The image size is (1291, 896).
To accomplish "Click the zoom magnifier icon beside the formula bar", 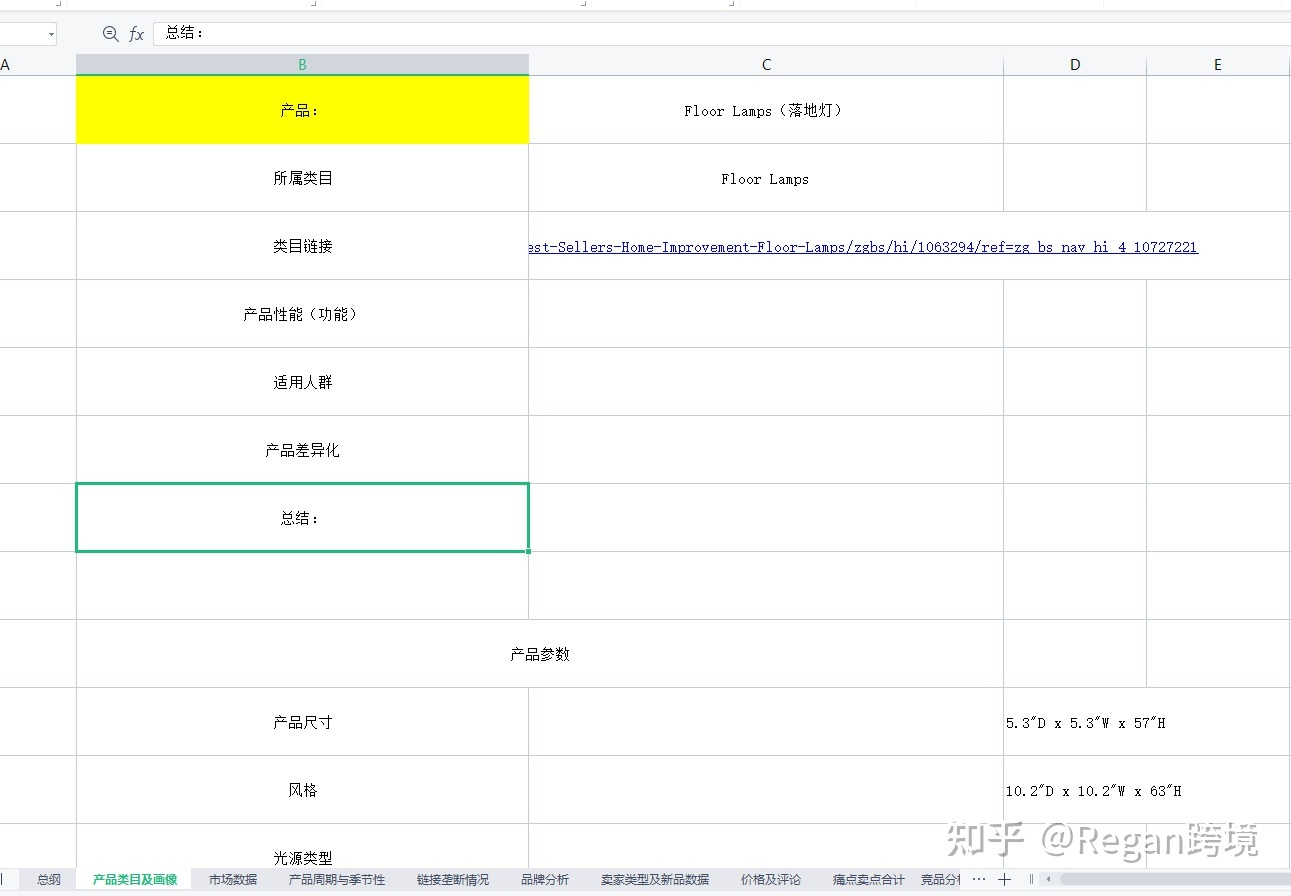I will [x=110, y=34].
